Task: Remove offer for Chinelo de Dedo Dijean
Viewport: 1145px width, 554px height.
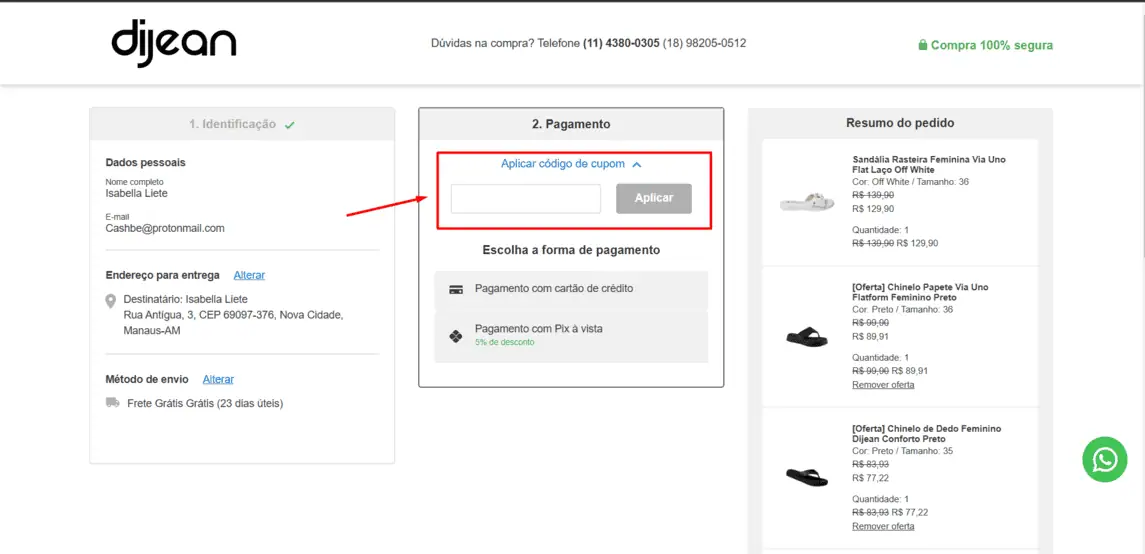Action: [883, 526]
